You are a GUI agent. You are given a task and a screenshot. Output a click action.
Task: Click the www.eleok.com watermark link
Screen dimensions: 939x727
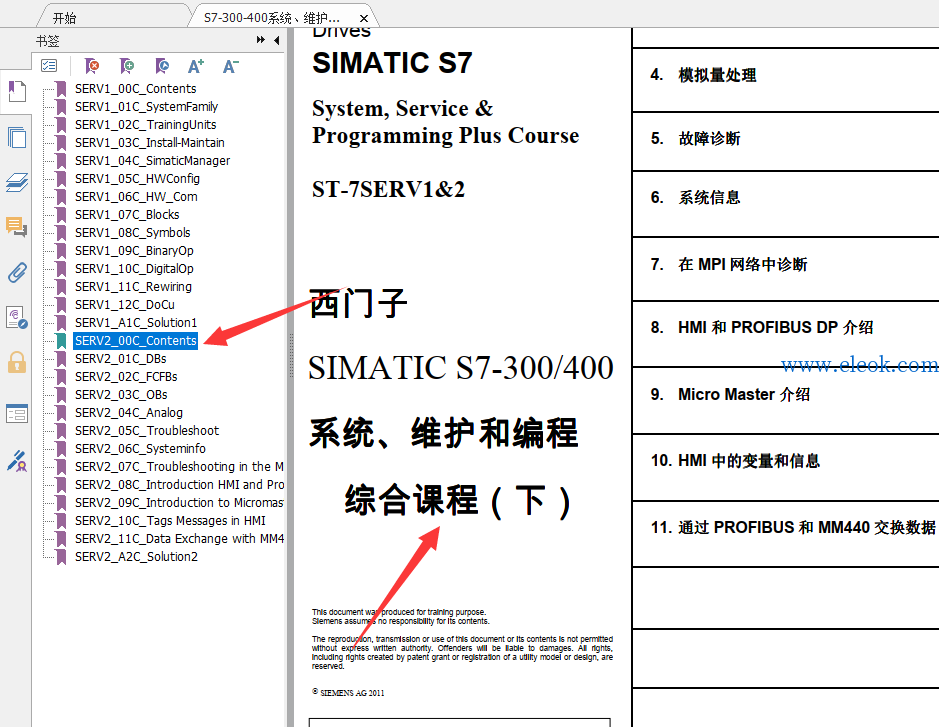860,364
